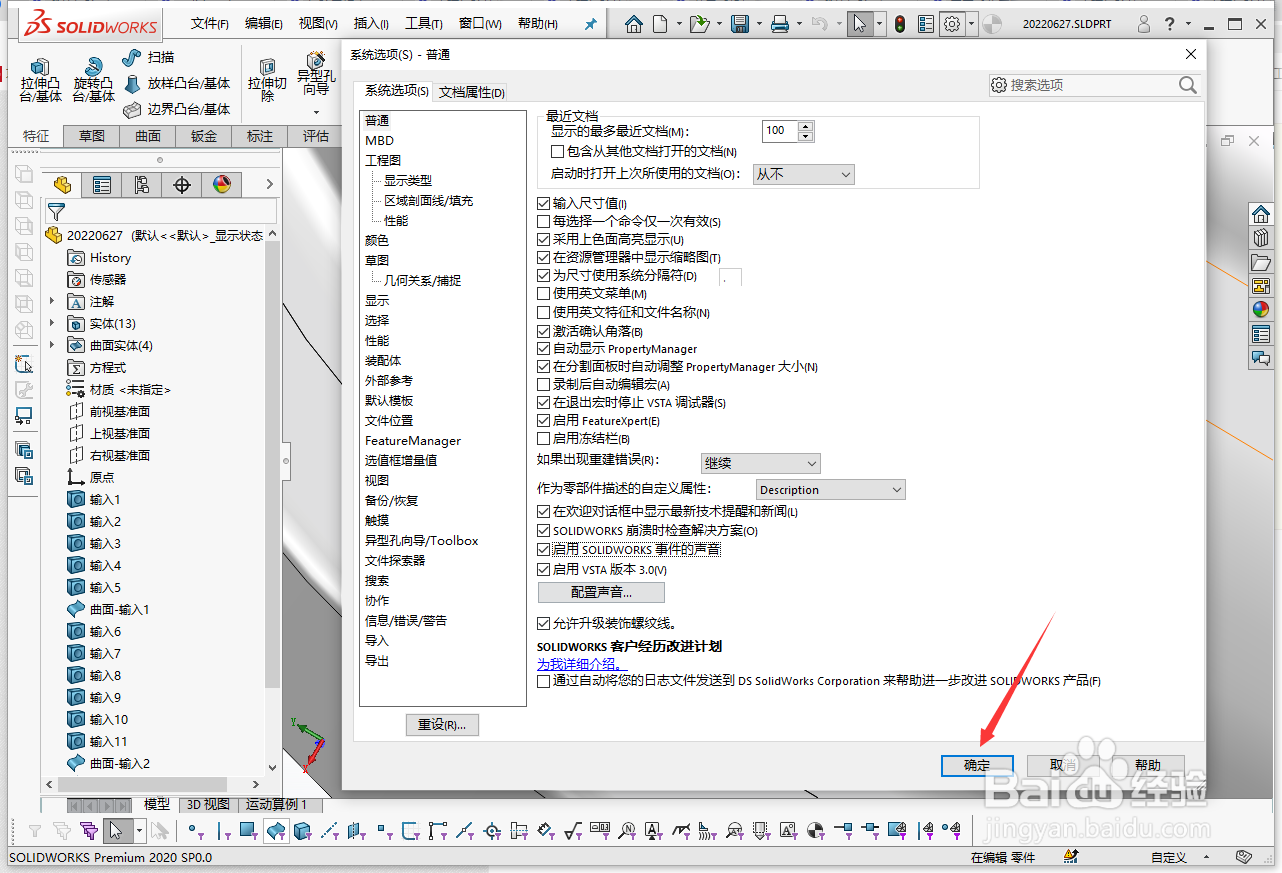
Task: Select the Lofted Boss/Base (放样凸台/基体) tool
Action: (x=176, y=84)
